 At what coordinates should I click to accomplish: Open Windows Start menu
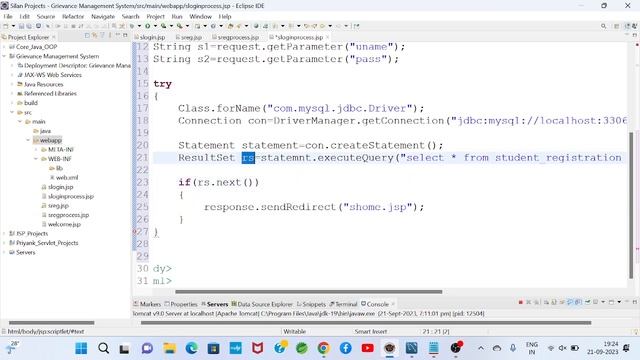81,348
